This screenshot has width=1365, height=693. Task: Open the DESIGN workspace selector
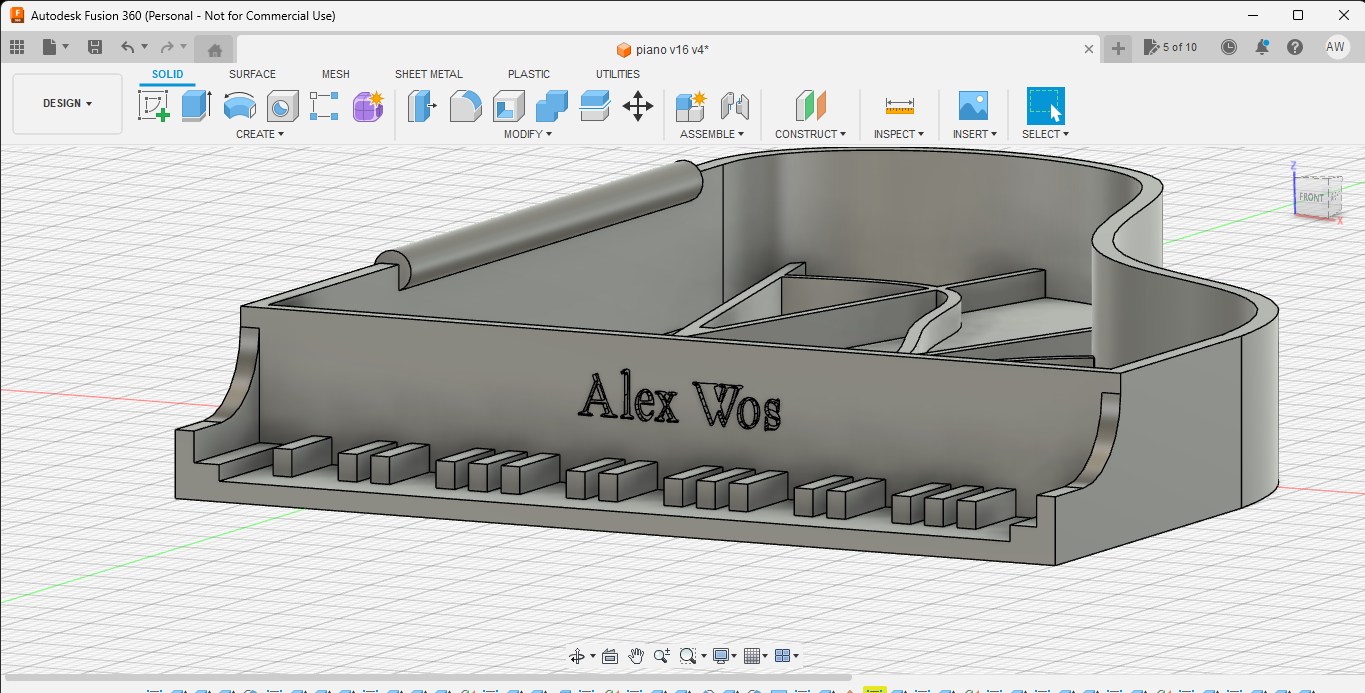(66, 102)
